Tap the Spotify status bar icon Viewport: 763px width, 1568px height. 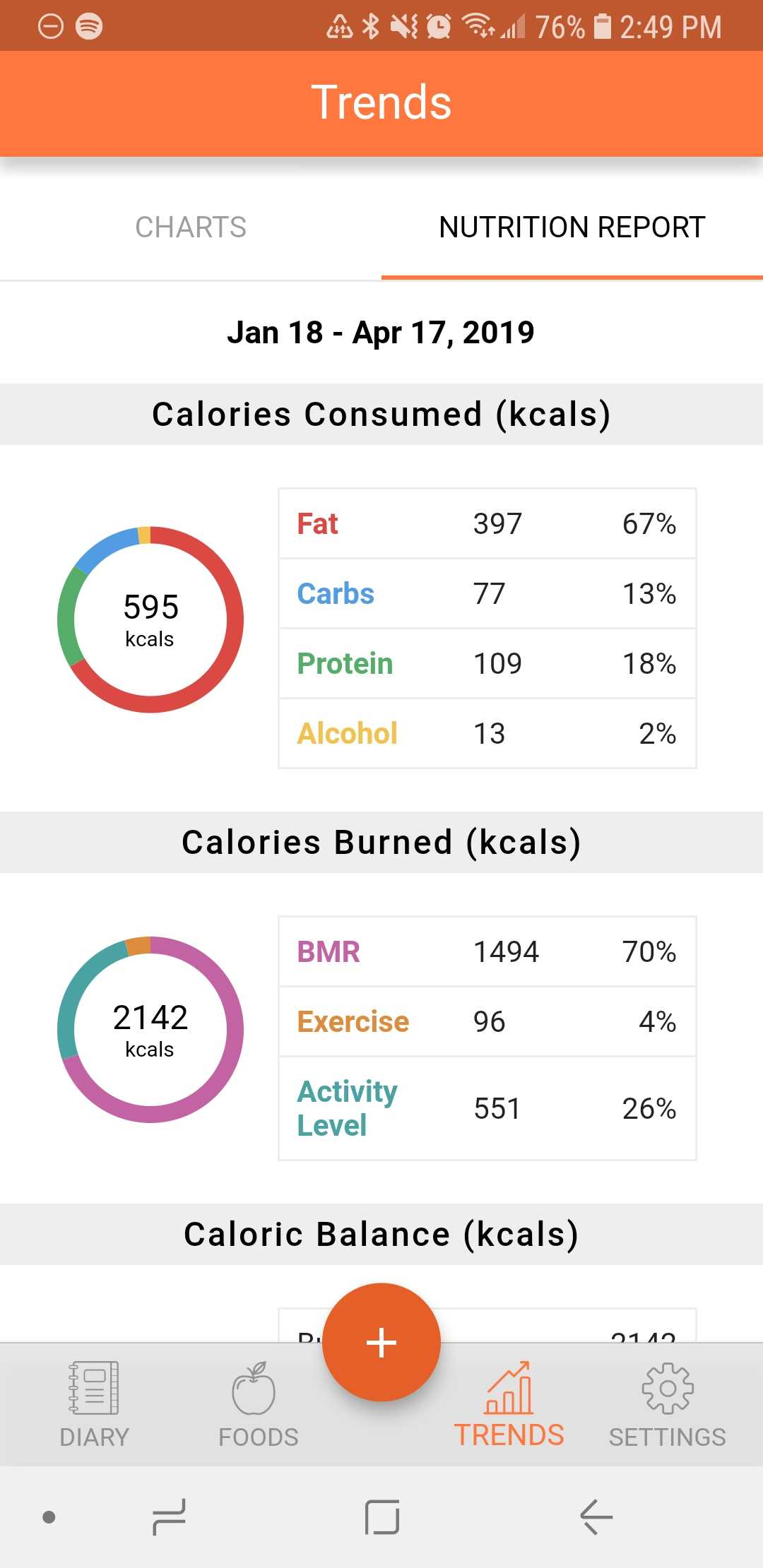click(x=89, y=26)
